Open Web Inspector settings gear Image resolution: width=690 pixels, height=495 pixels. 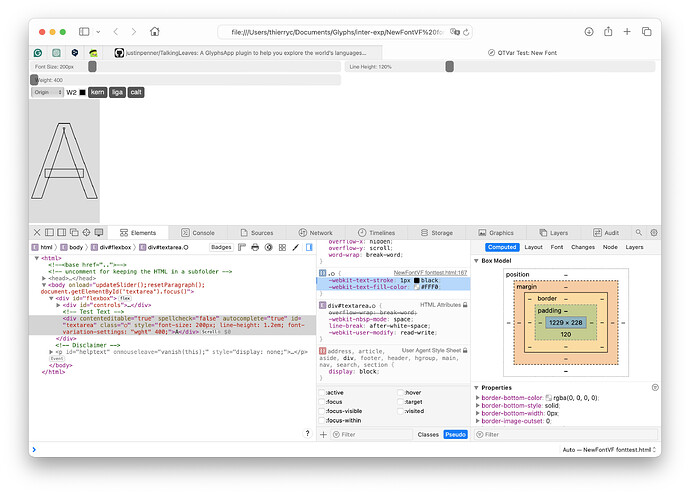(654, 232)
